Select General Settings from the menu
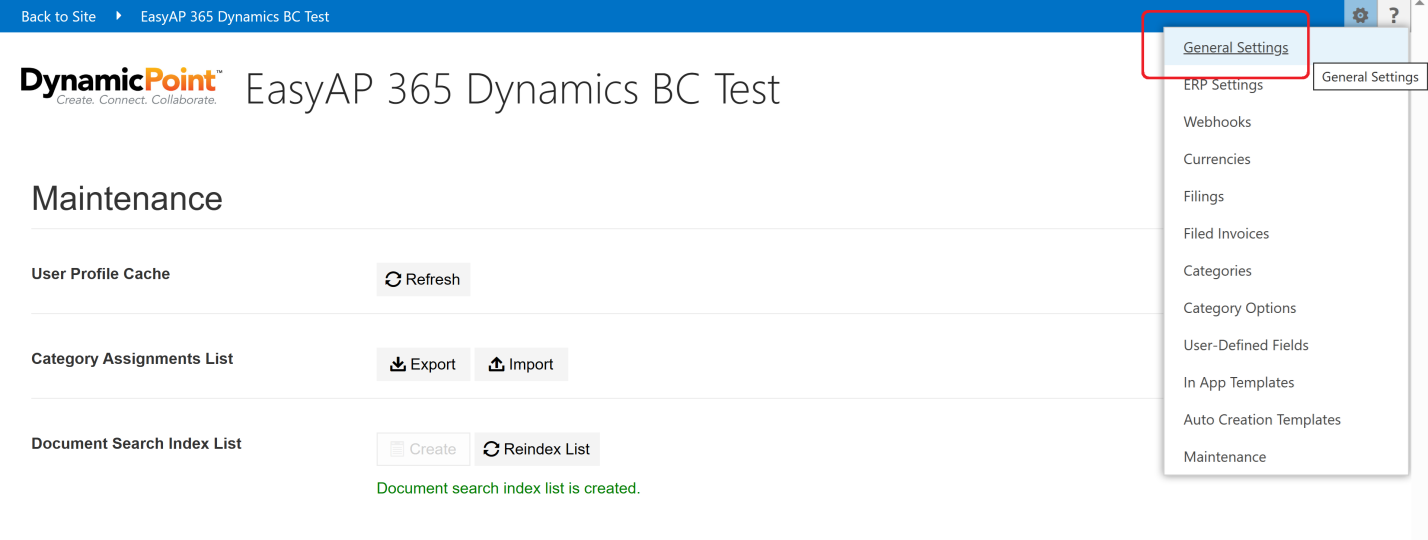 (x=1235, y=48)
